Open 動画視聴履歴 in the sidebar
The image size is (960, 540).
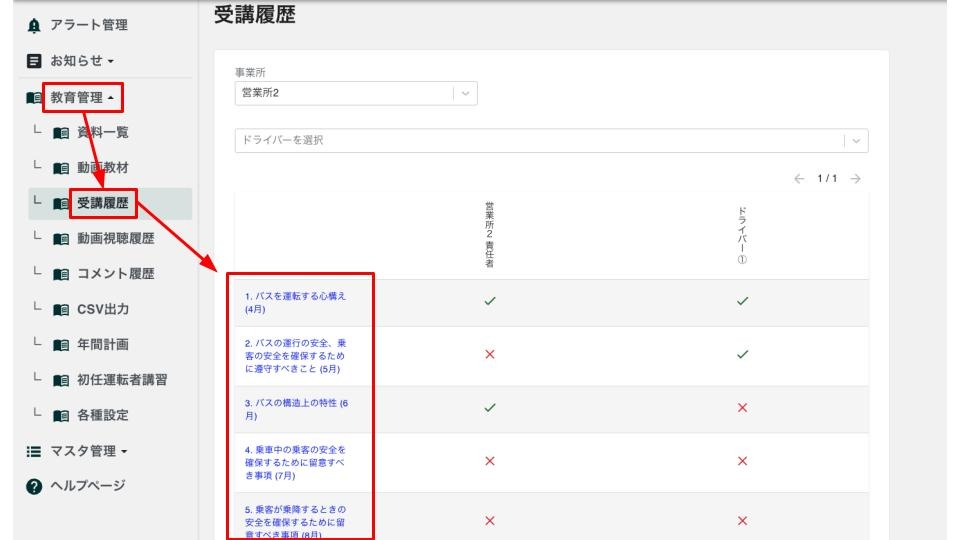click(x=115, y=239)
